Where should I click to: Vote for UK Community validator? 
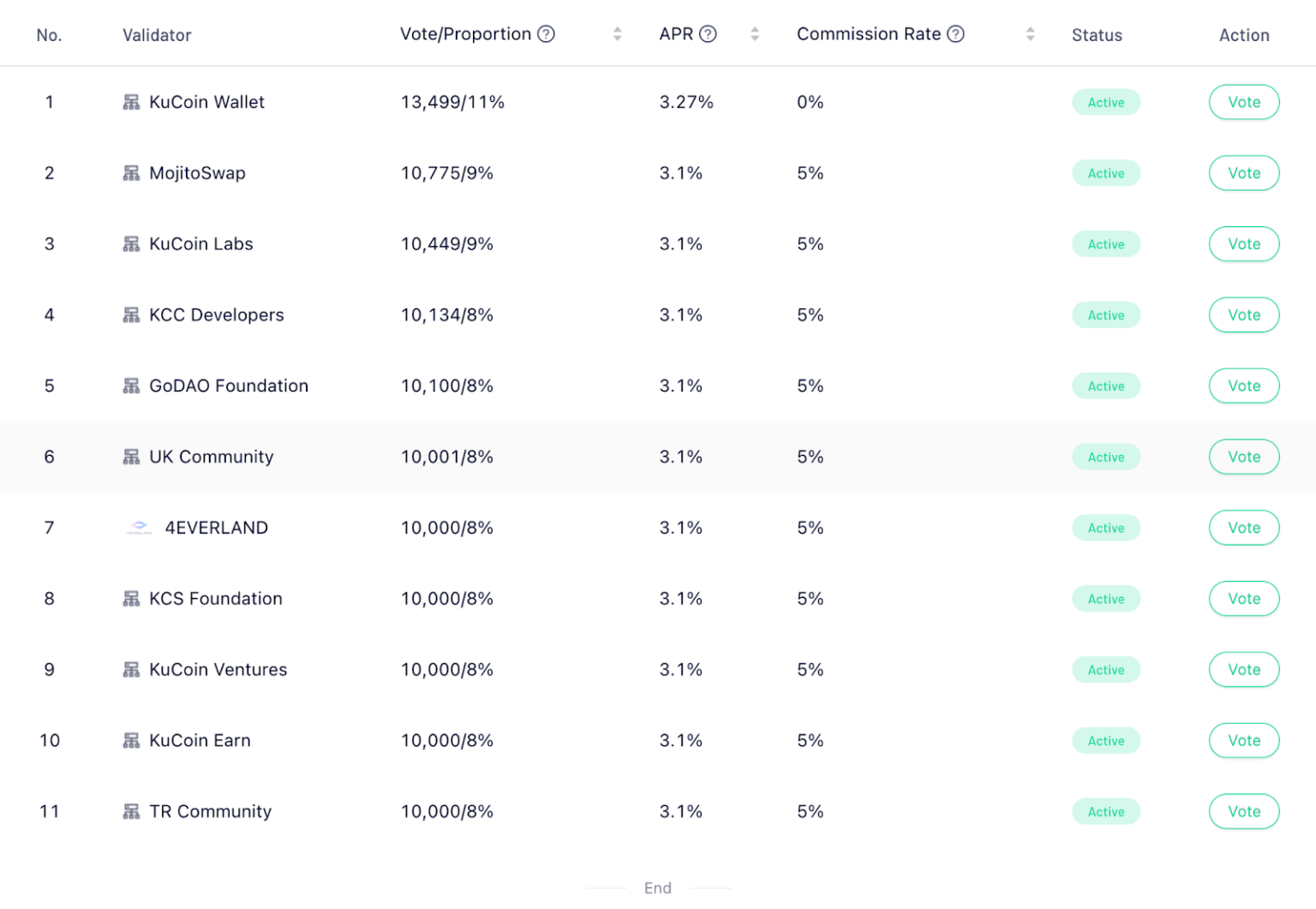(1243, 457)
